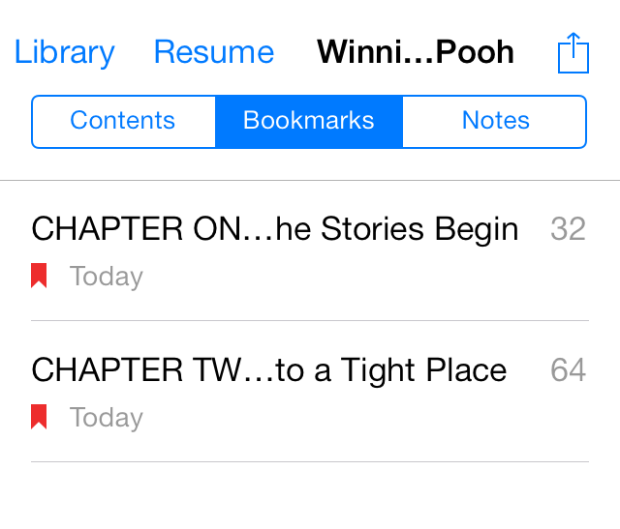Click page number 64

click(568, 370)
